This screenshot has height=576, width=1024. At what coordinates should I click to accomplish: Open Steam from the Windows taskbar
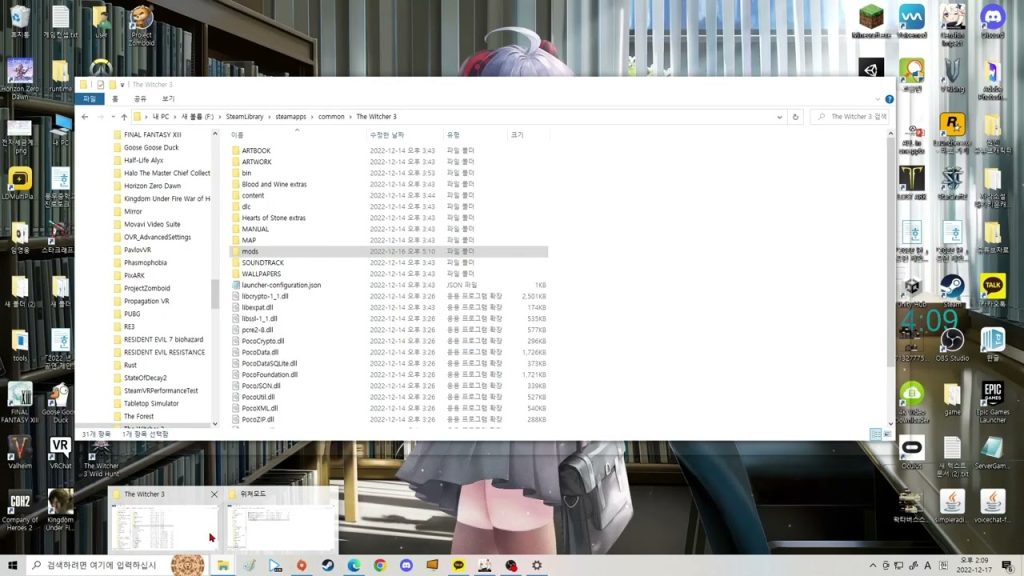click(327, 565)
